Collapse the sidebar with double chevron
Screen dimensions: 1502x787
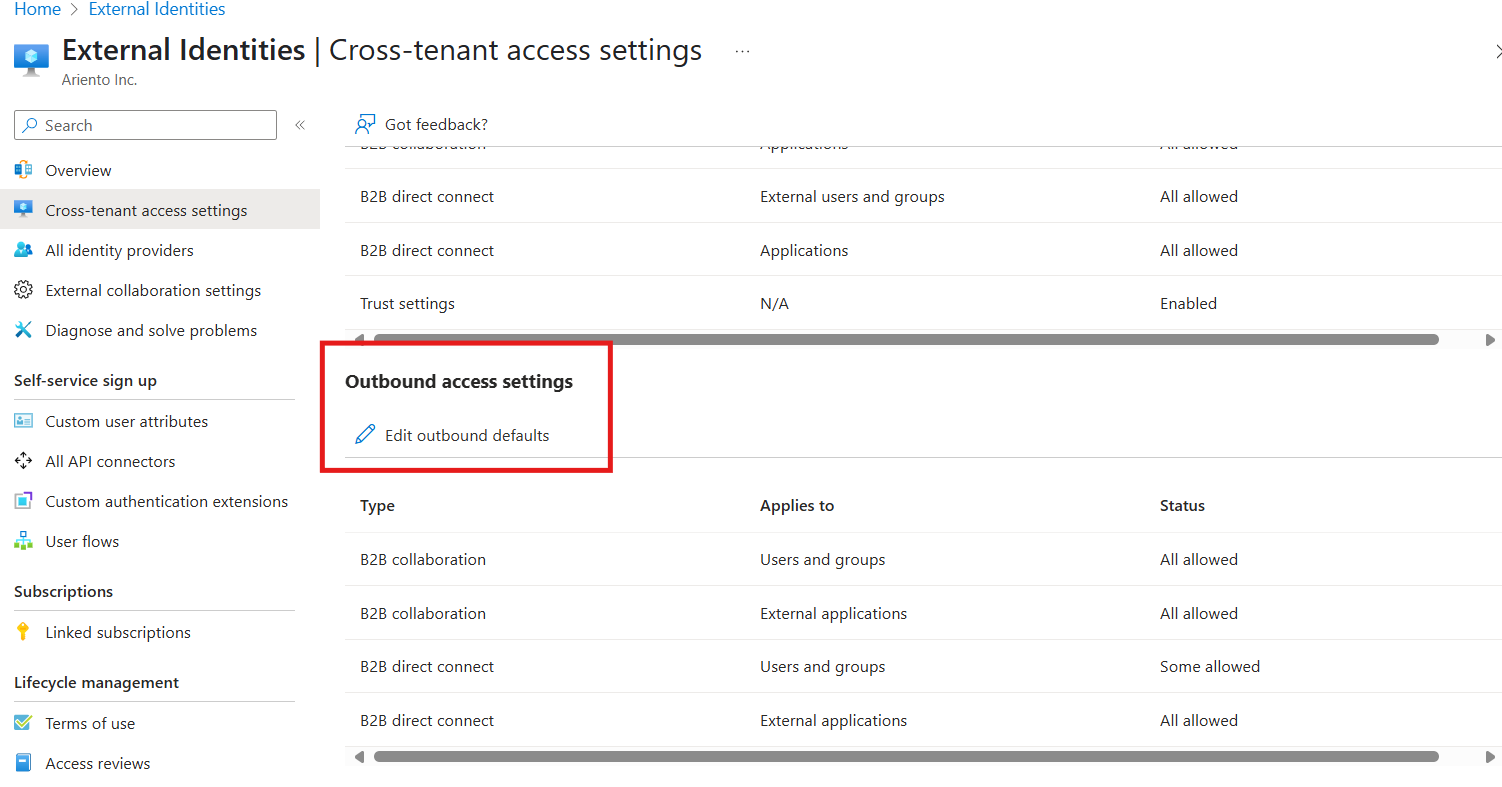click(x=299, y=125)
